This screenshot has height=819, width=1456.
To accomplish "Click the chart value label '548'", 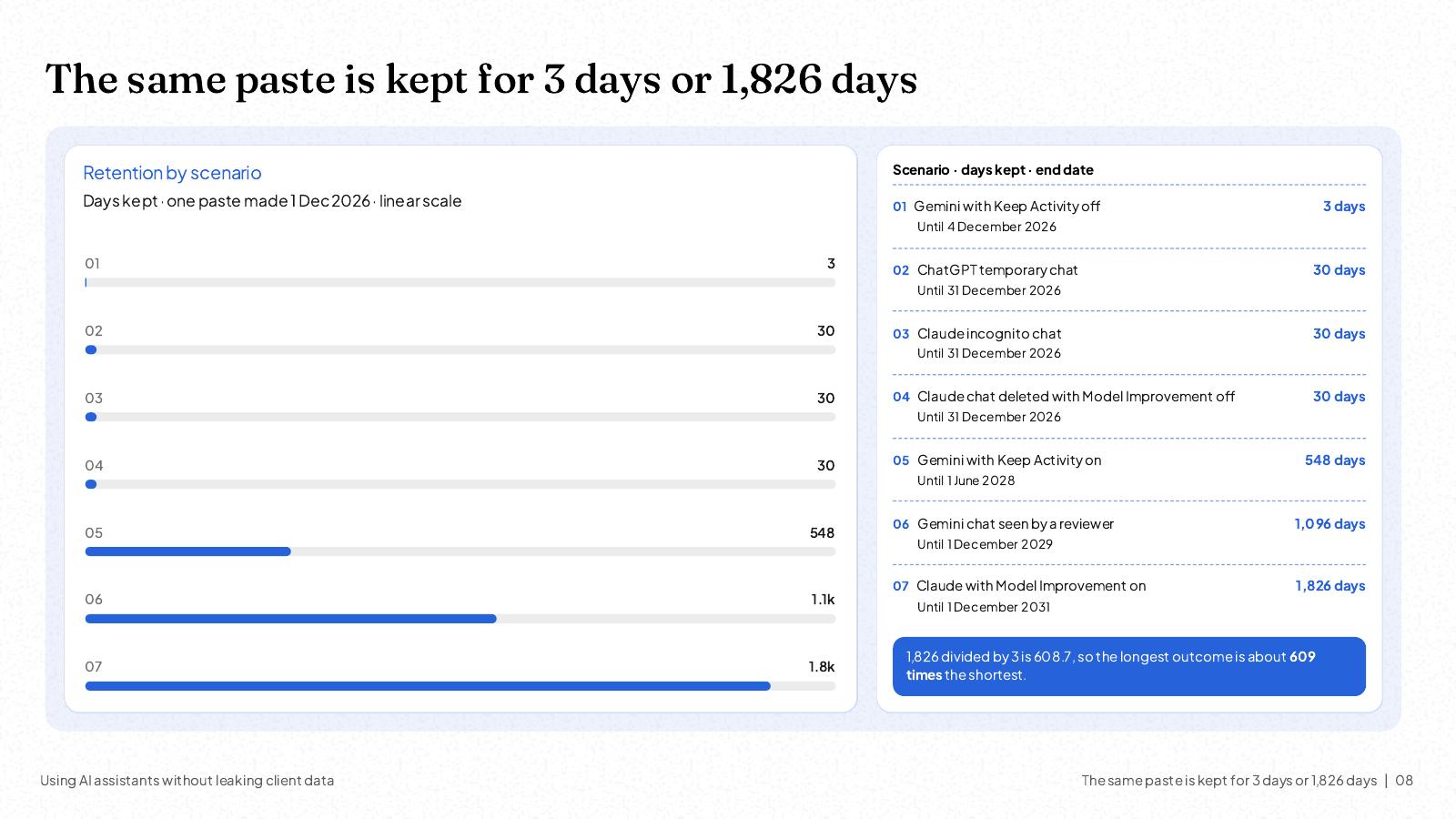I will tap(822, 532).
